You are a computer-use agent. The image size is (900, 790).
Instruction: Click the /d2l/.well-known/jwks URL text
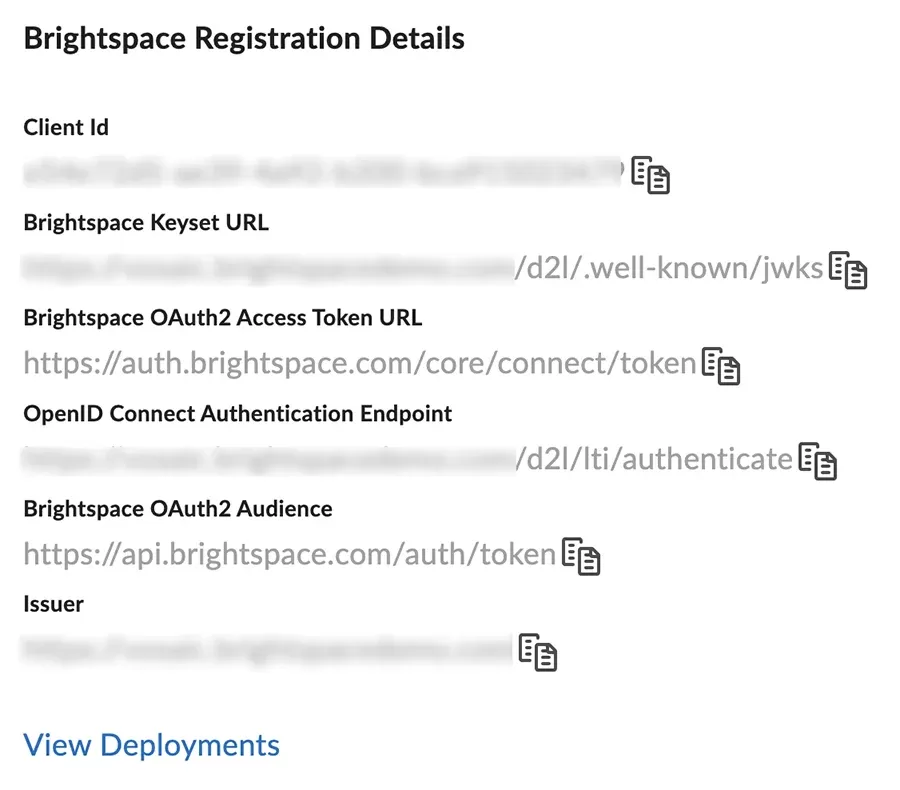point(669,268)
